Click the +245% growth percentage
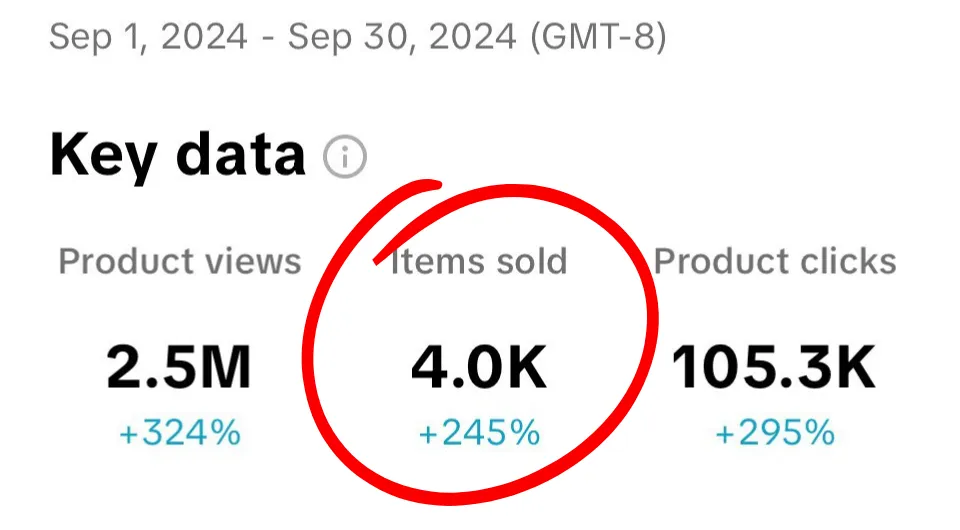The width and height of the screenshot is (960, 530). [479, 433]
